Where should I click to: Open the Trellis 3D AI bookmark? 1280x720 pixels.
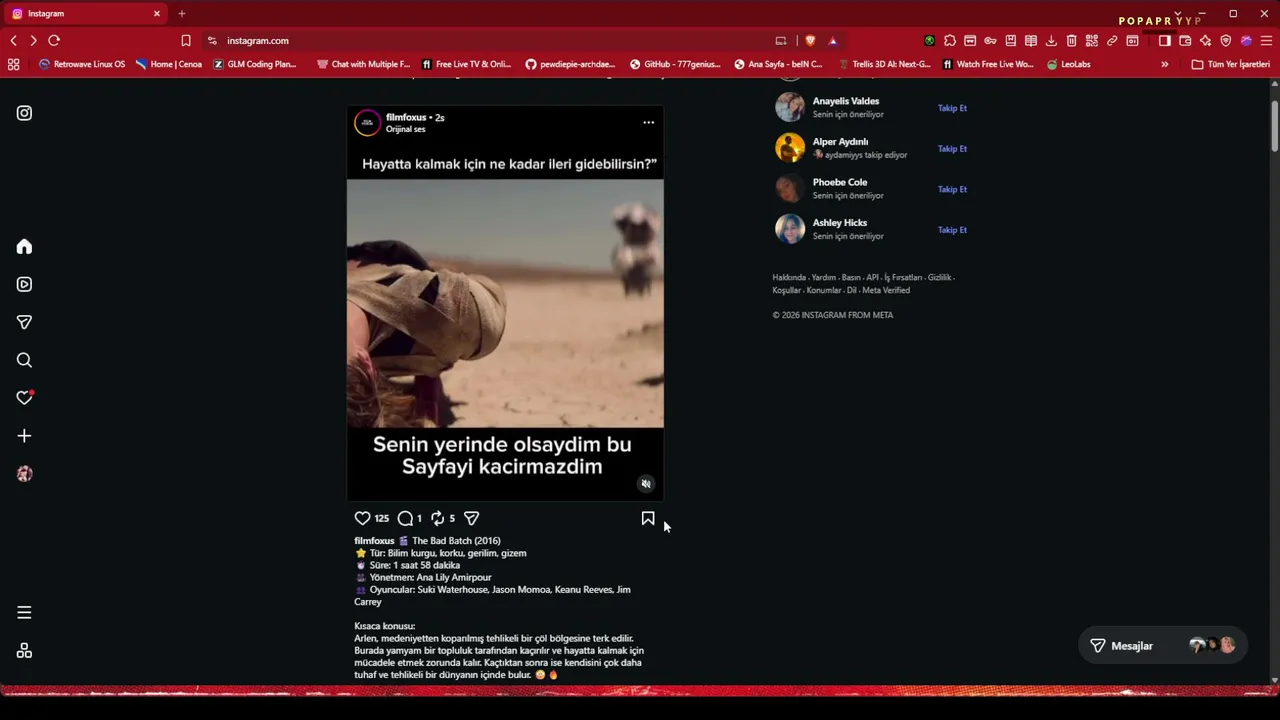click(884, 64)
